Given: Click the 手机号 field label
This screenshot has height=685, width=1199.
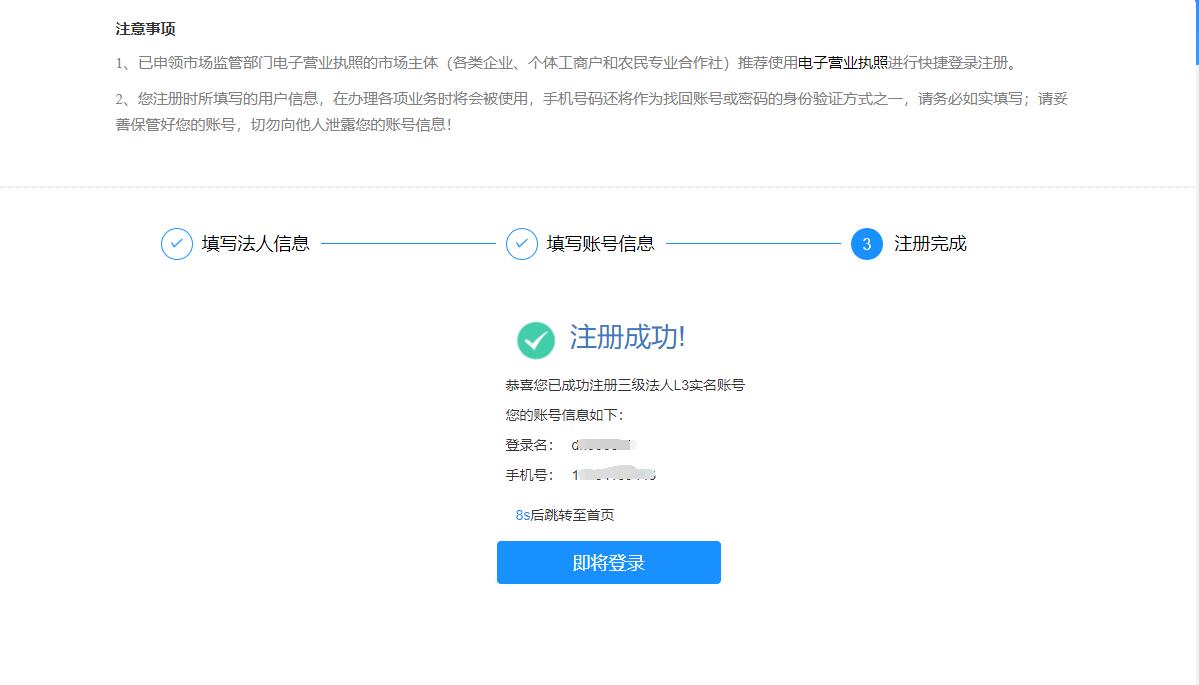Looking at the screenshot, I should click(x=529, y=475).
